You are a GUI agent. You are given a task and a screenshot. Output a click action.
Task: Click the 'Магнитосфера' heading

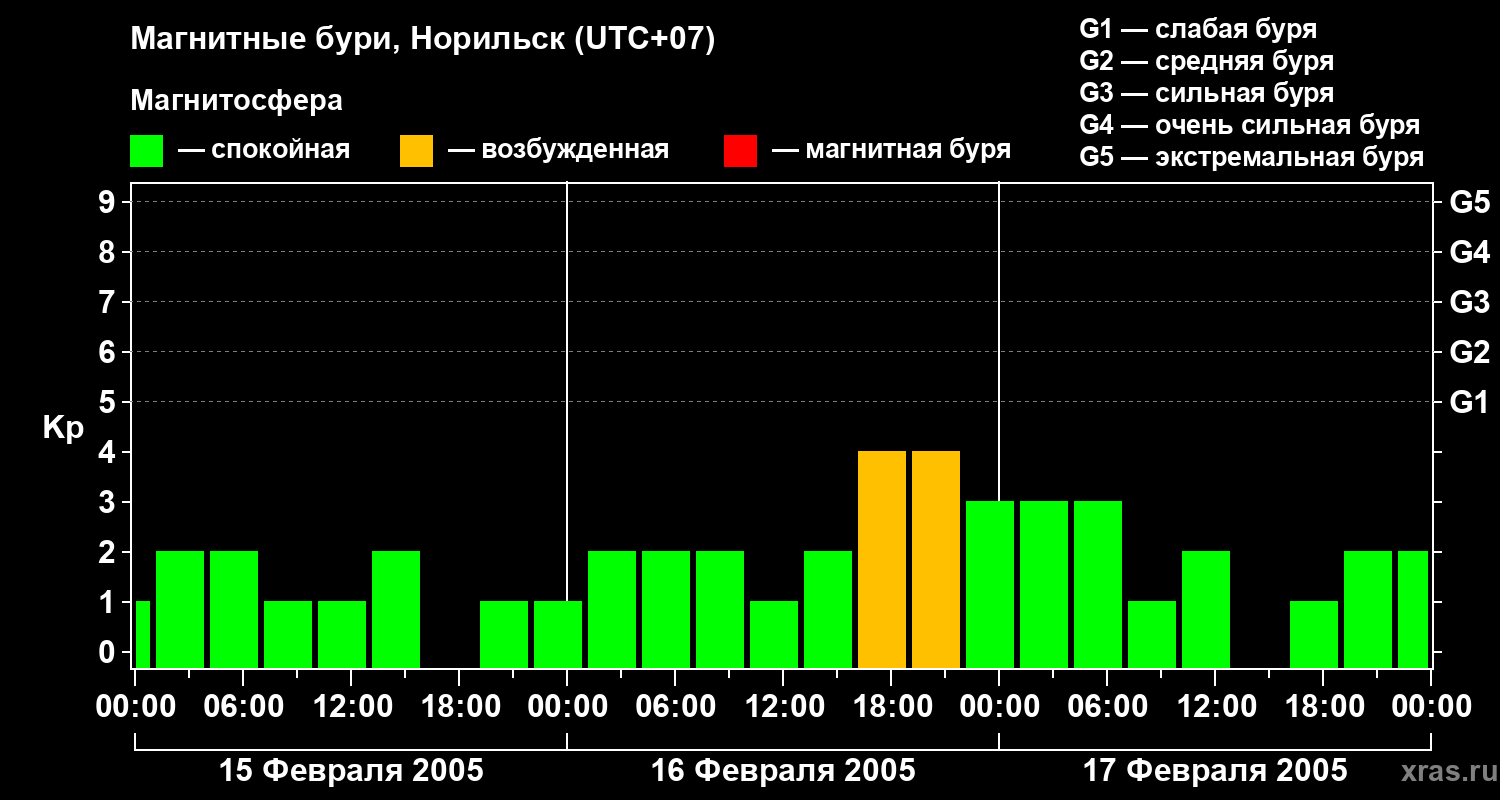(236, 101)
